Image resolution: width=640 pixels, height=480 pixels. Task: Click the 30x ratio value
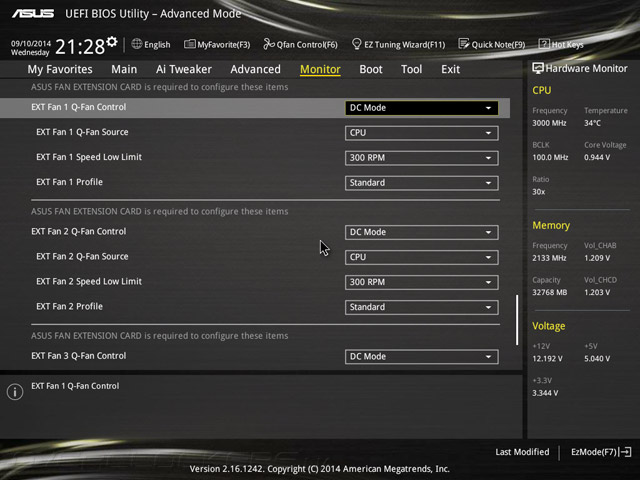click(x=538, y=192)
